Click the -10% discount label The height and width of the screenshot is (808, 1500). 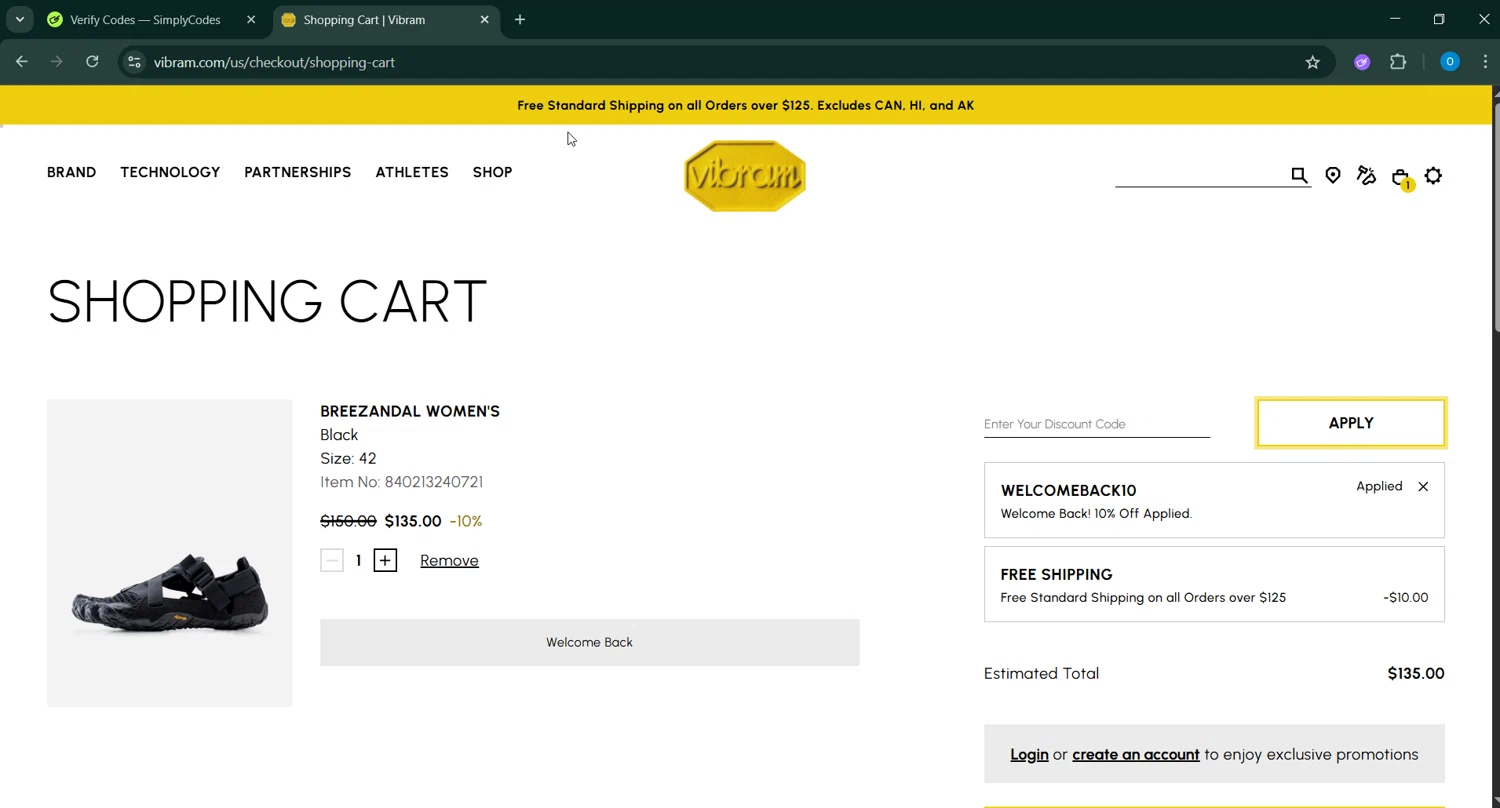coord(466,521)
